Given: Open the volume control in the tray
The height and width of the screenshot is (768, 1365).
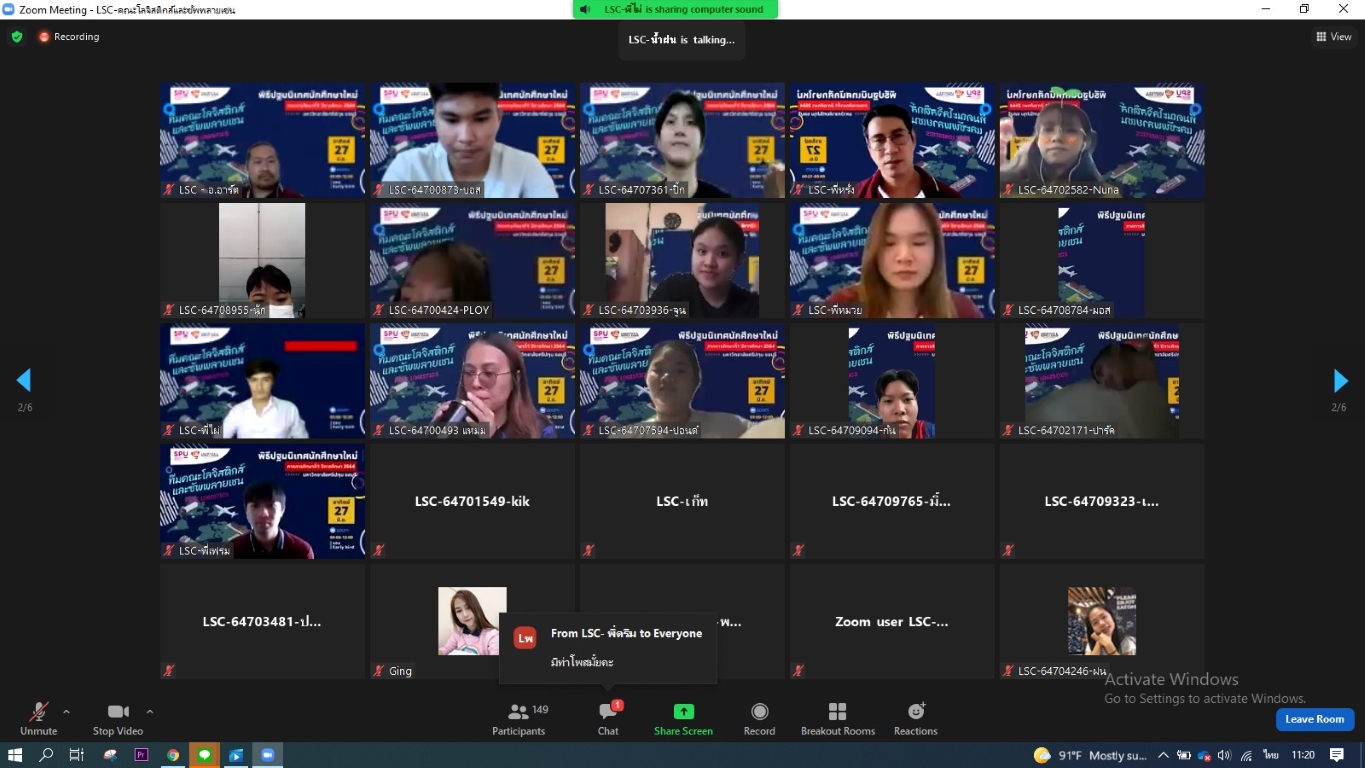Looking at the screenshot, I should tap(1224, 755).
